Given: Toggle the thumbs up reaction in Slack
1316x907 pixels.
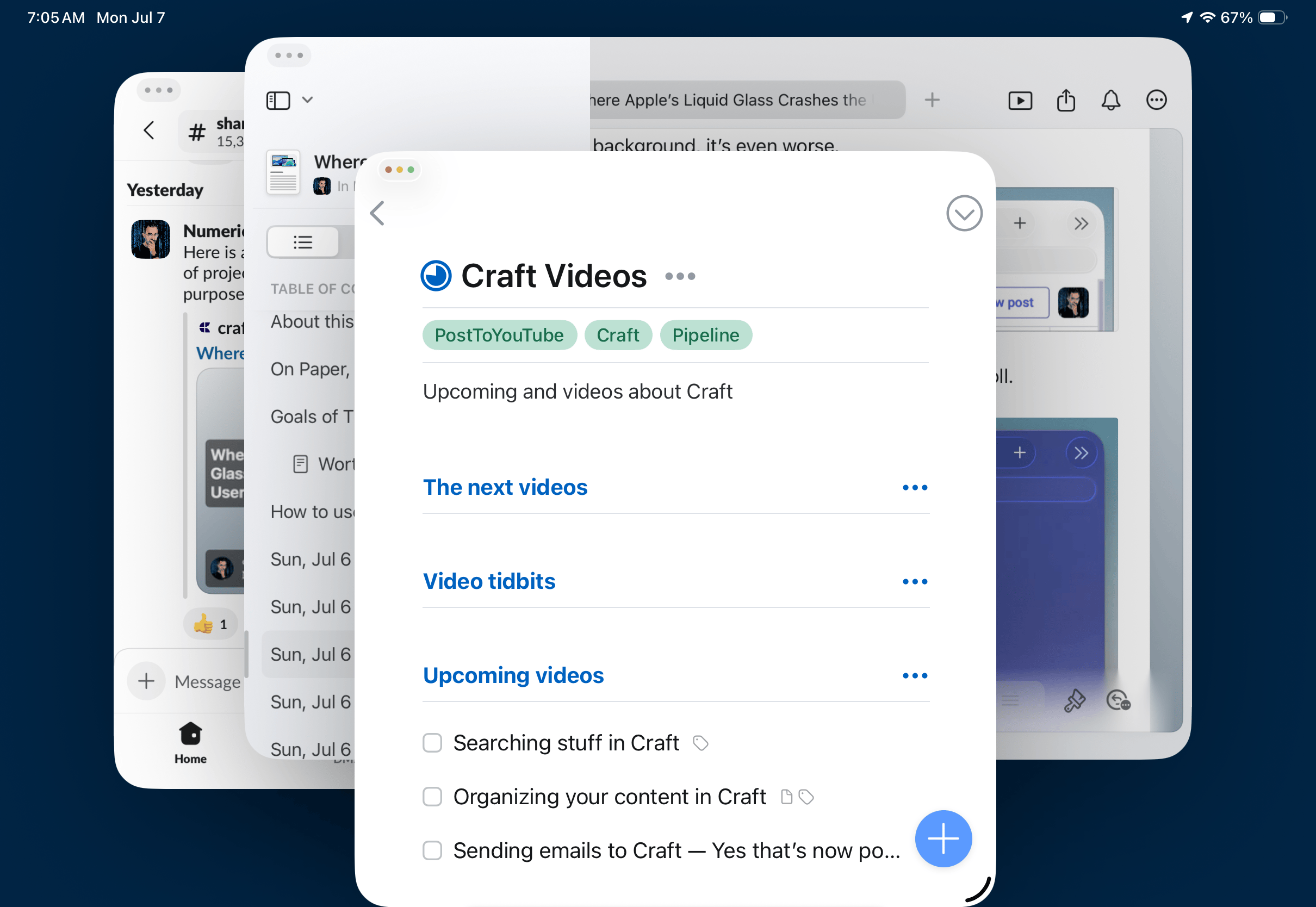Looking at the screenshot, I should [210, 624].
